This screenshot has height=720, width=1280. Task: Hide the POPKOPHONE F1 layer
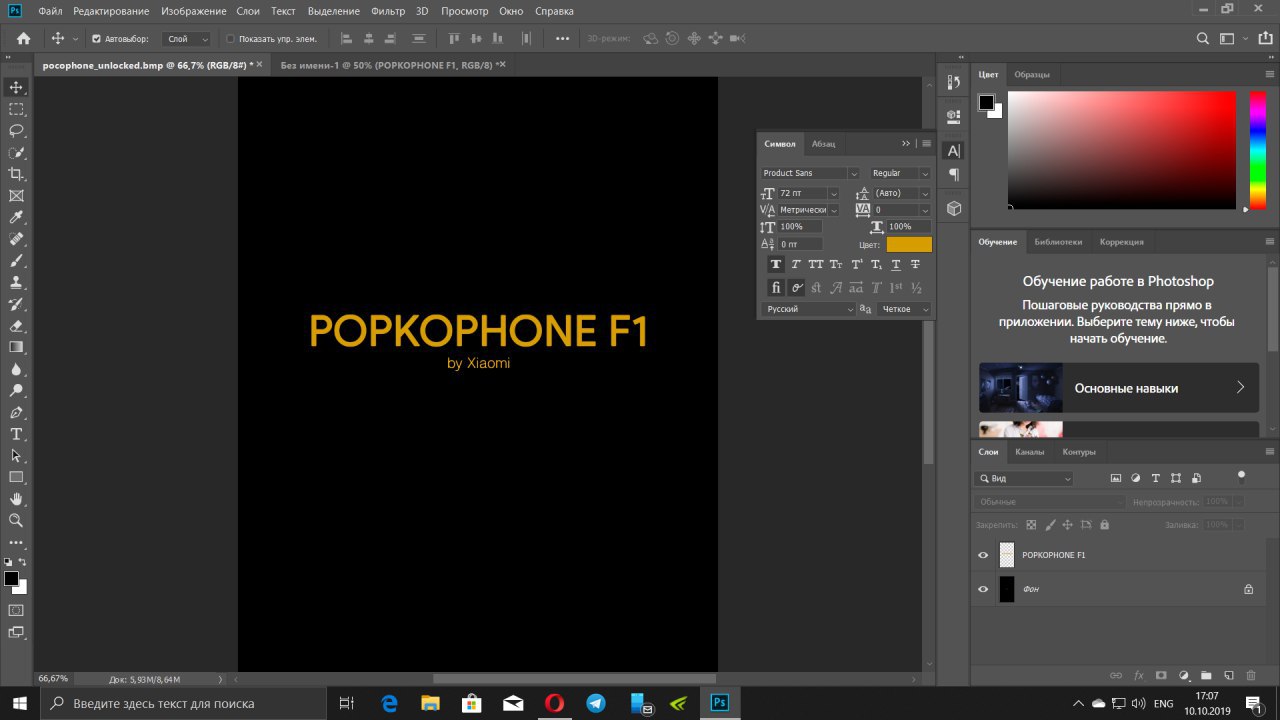tap(983, 555)
